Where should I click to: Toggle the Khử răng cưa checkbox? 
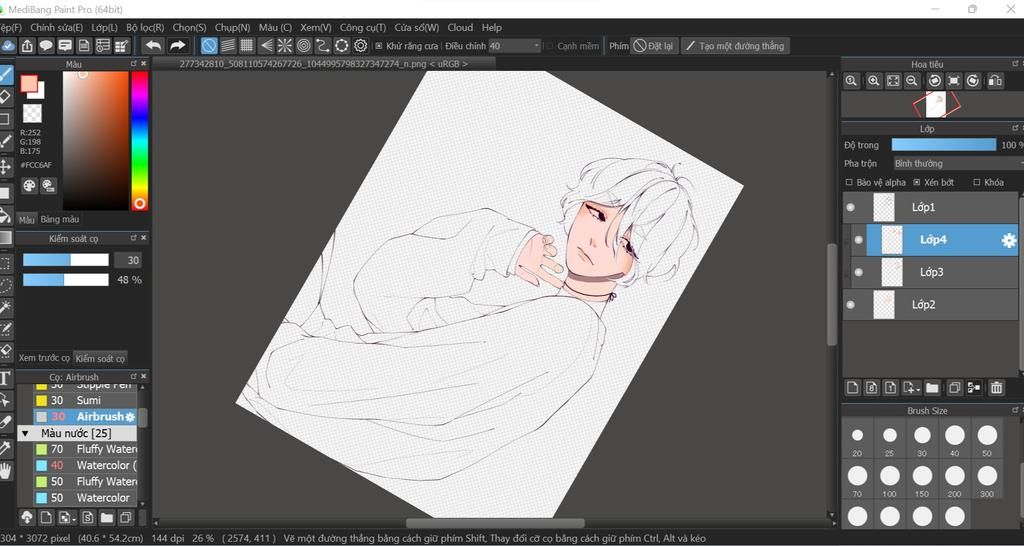click(x=379, y=46)
